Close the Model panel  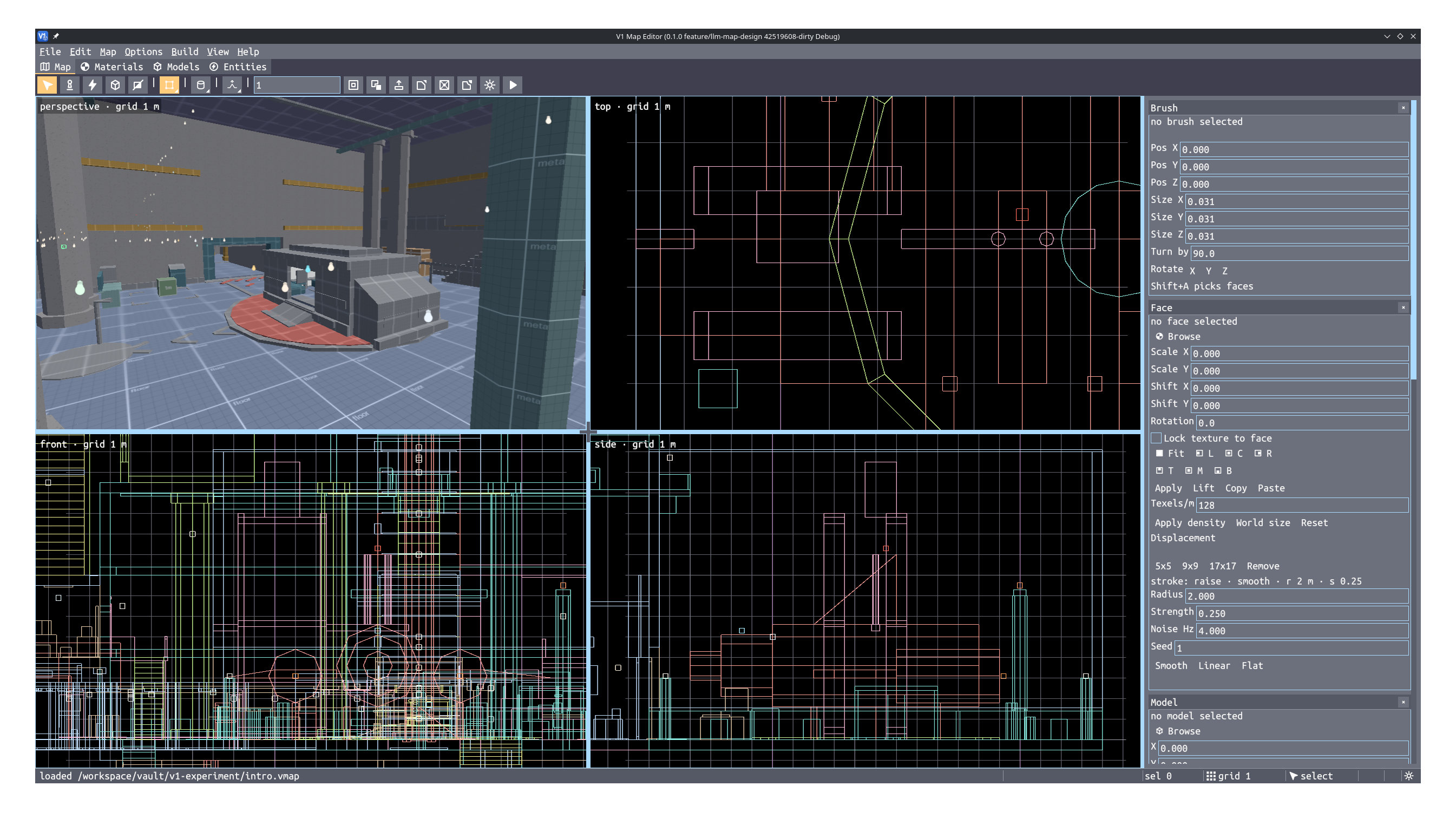coord(1403,702)
